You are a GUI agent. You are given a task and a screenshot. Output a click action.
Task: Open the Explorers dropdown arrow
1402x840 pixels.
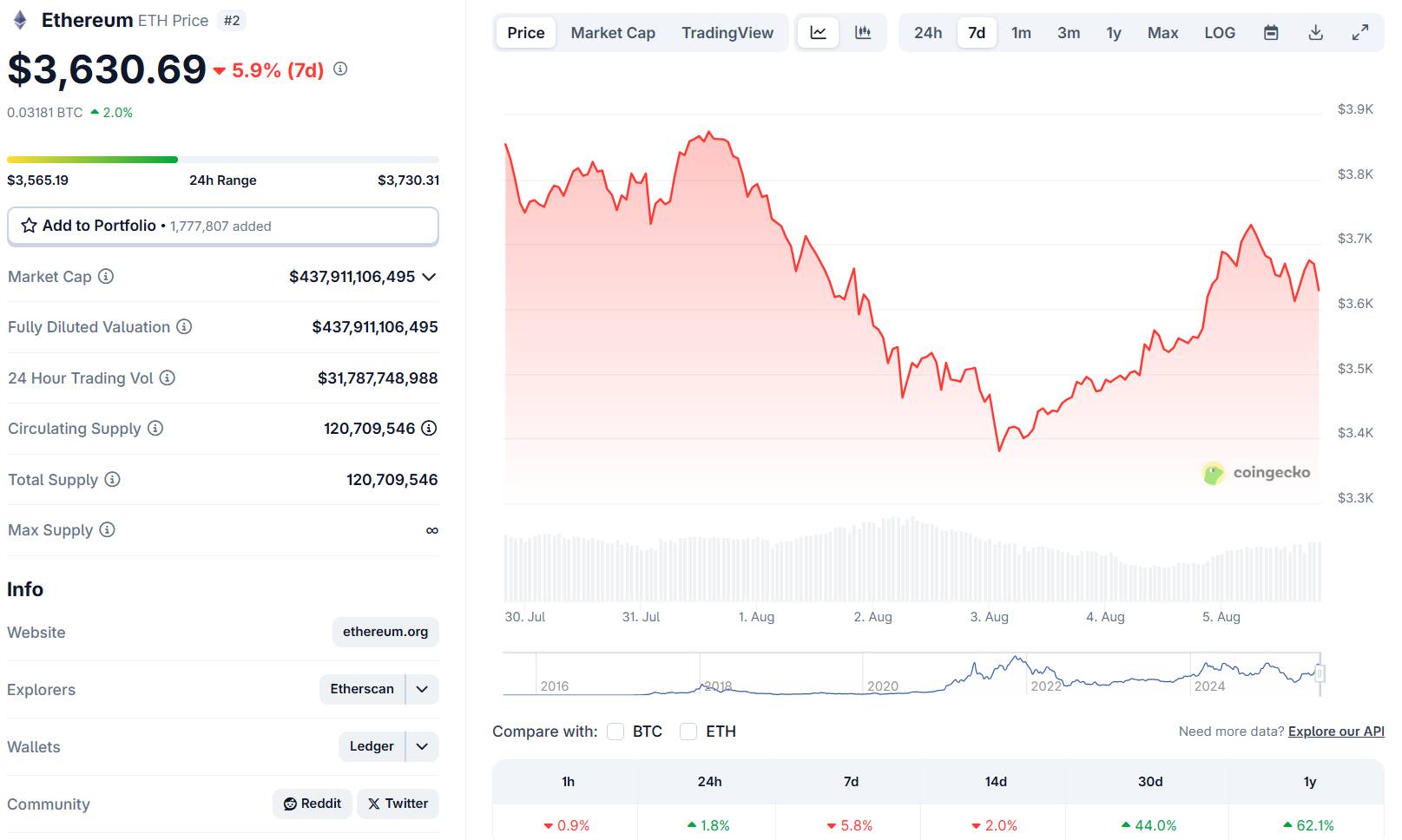[x=422, y=689]
